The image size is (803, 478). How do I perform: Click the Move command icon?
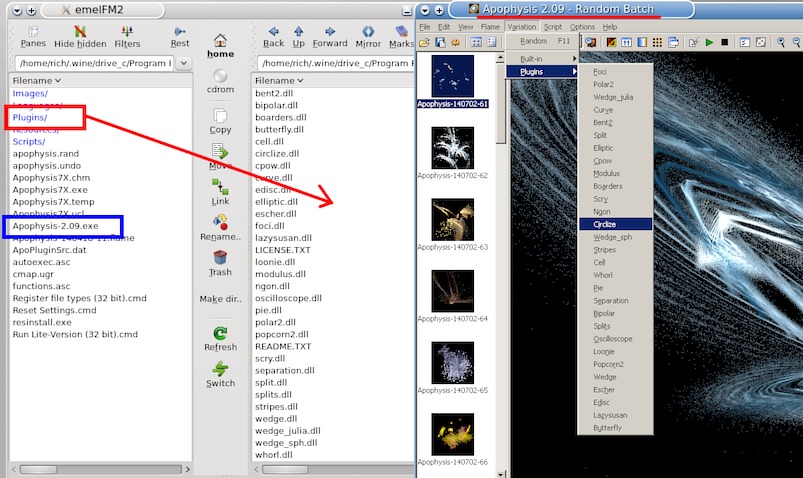[x=220, y=152]
